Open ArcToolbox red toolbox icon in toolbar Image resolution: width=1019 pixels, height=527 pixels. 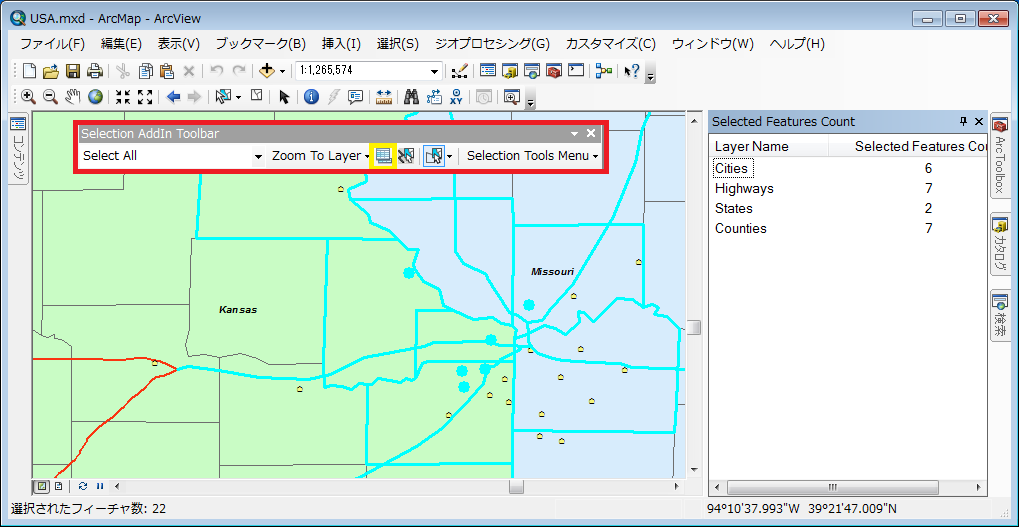coord(554,70)
